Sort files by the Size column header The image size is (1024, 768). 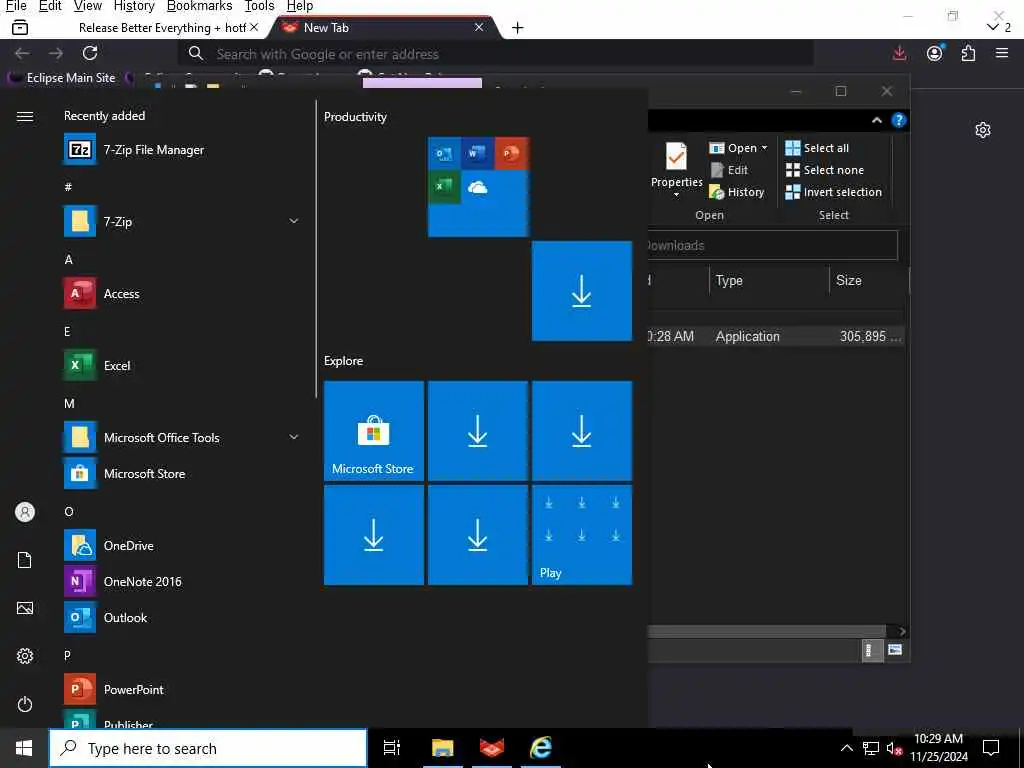click(x=869, y=280)
